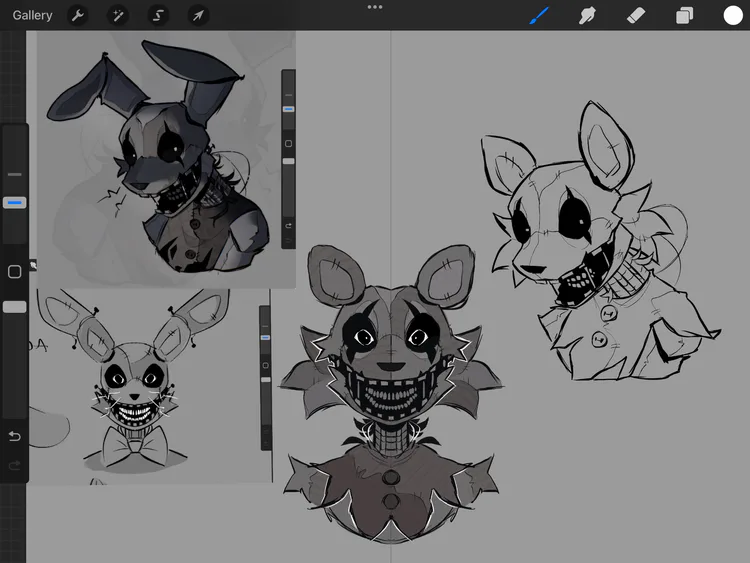Tap the center mouse-eared character drawing
This screenshot has width=750, height=563.
[x=391, y=393]
